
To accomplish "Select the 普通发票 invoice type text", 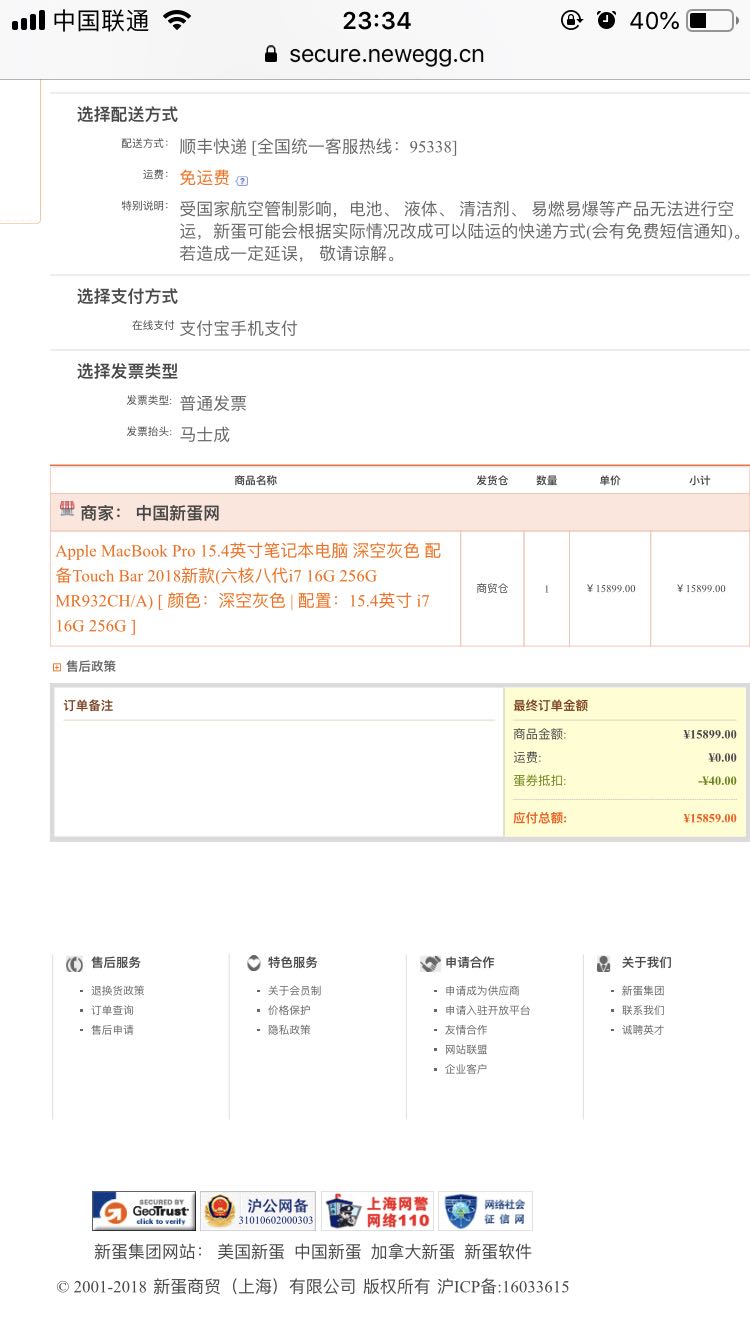I will [x=213, y=404].
